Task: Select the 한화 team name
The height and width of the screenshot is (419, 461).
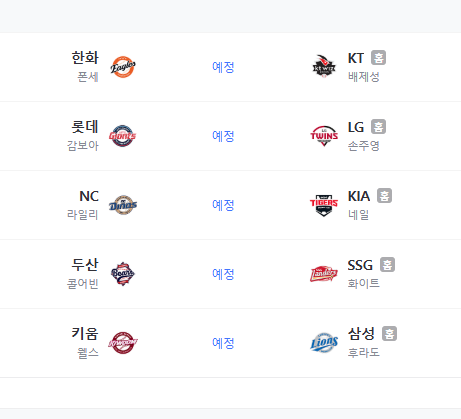Action: tap(85, 58)
